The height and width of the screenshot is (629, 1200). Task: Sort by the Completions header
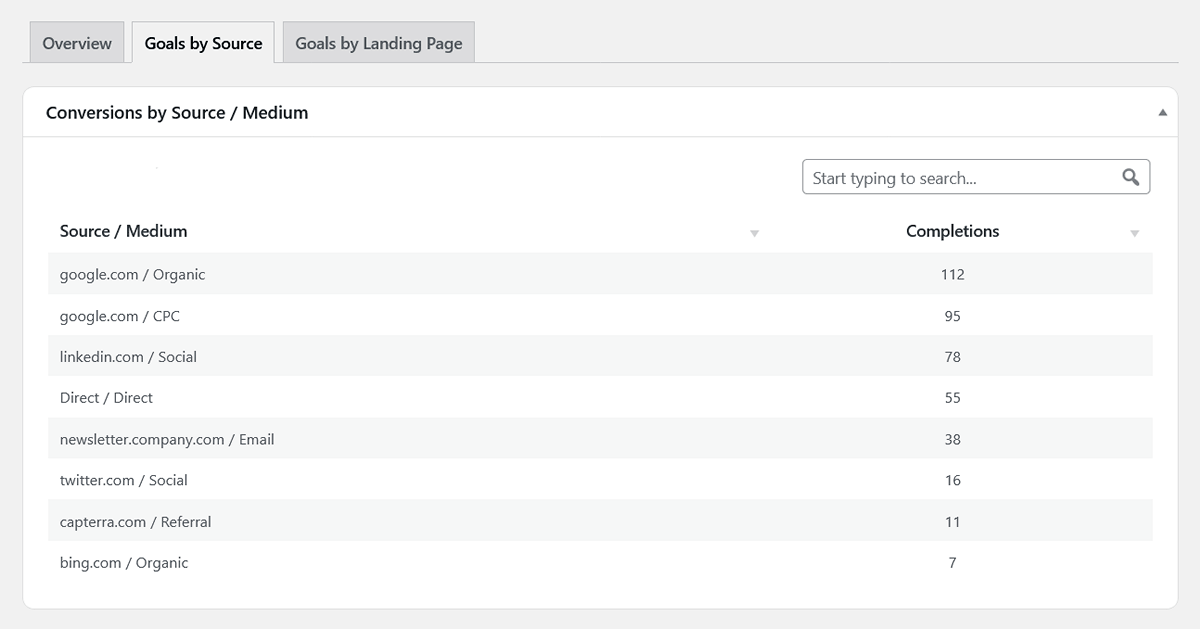(x=952, y=231)
